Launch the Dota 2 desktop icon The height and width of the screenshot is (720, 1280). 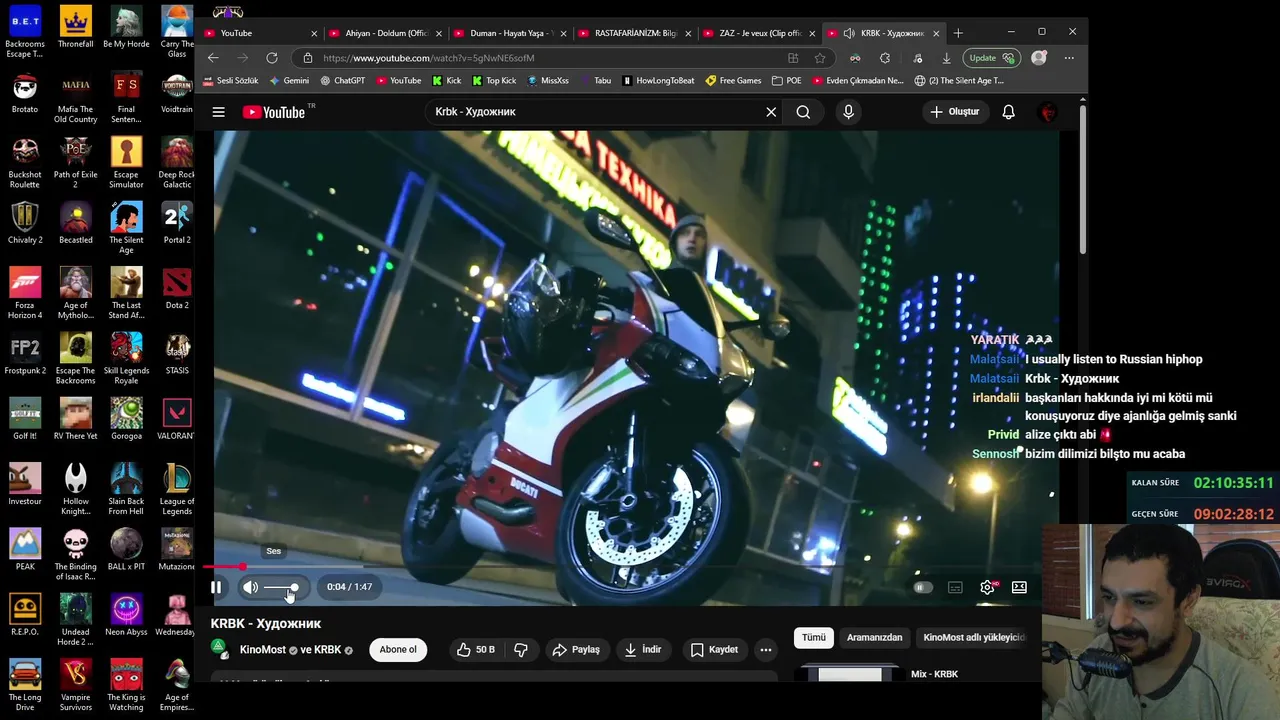pyautogui.click(x=177, y=289)
